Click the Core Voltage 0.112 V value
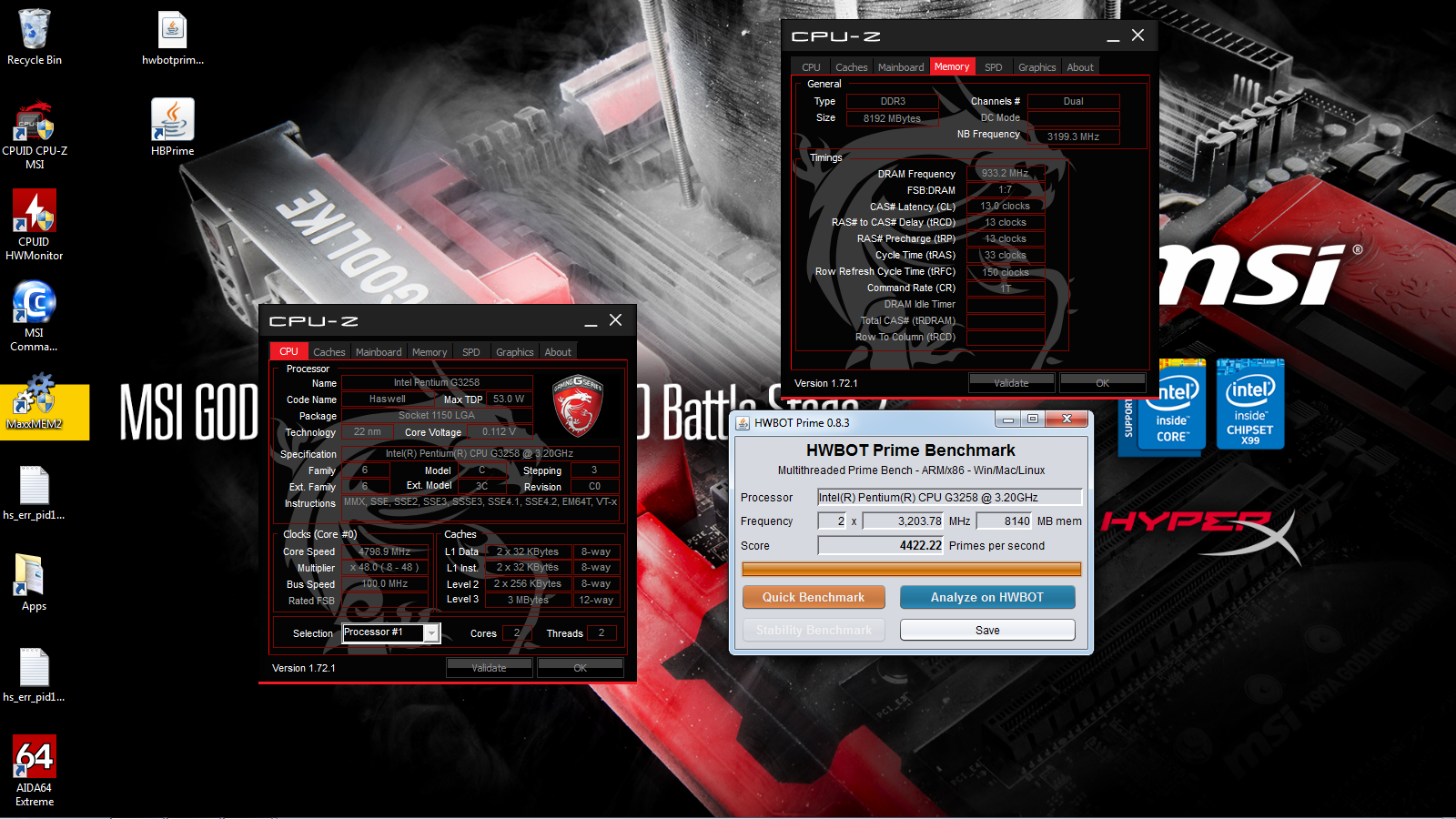1456x819 pixels. tap(500, 431)
